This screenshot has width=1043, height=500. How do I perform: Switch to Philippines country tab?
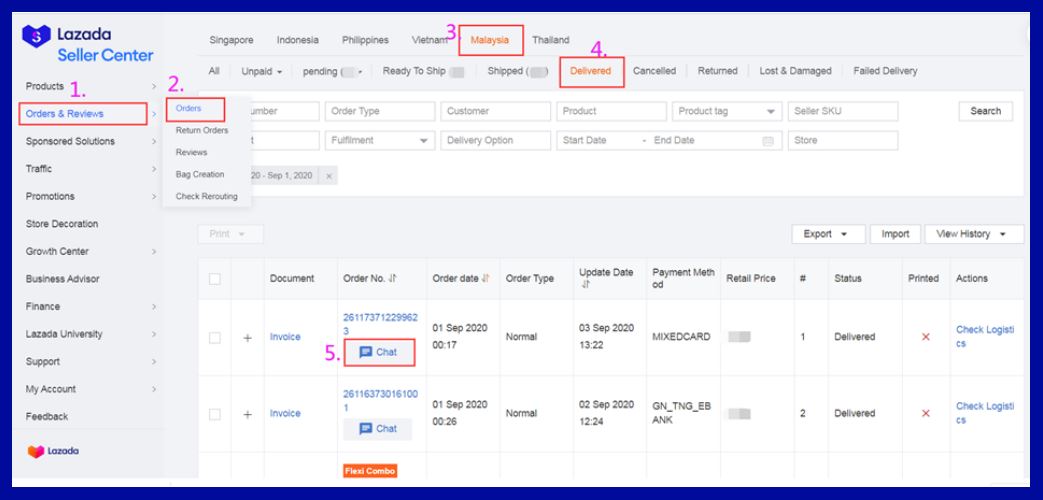coord(365,40)
